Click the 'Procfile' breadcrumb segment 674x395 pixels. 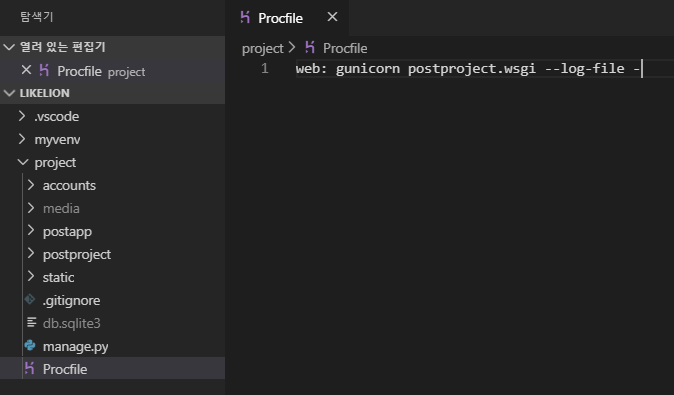[345, 48]
